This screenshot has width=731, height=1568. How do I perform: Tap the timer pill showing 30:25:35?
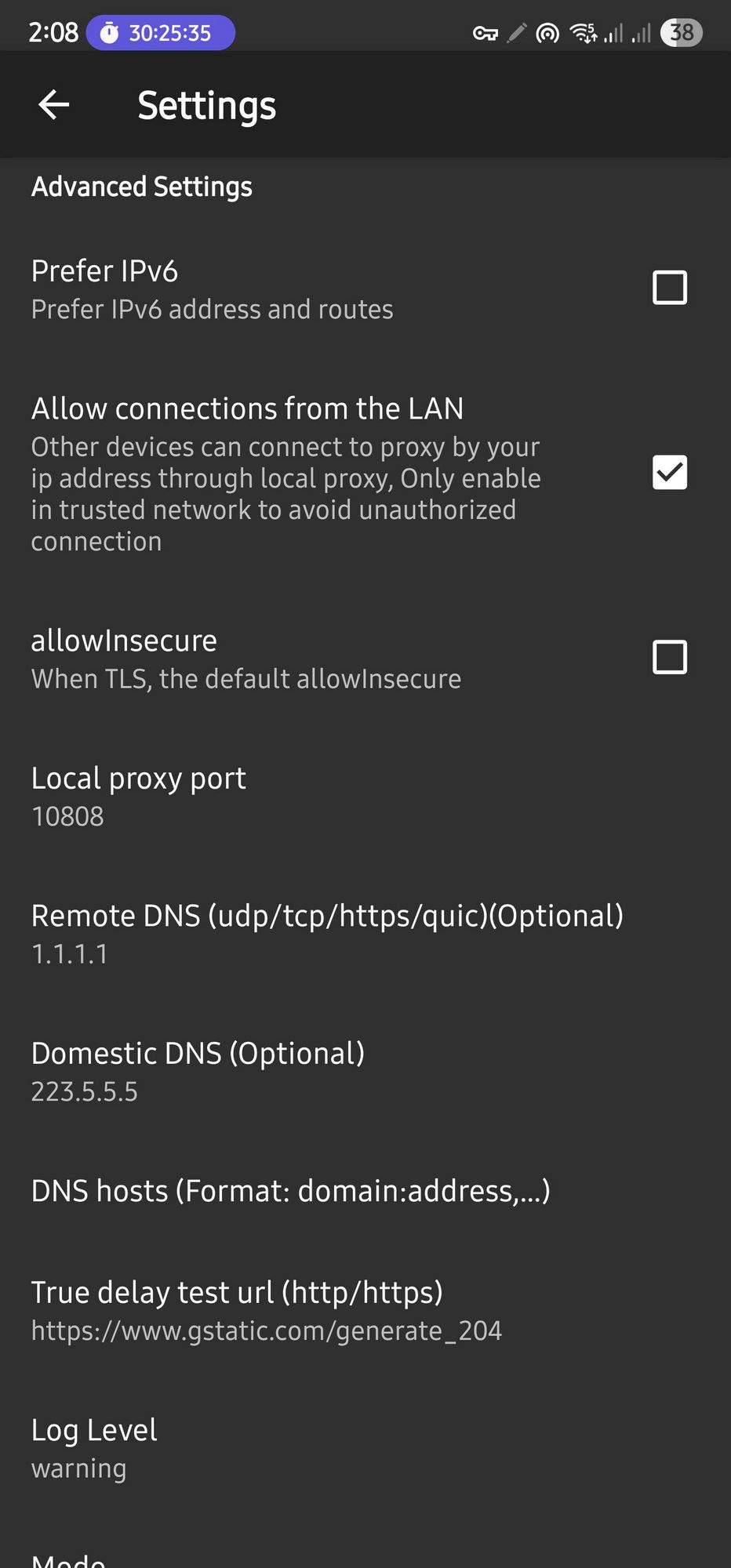(161, 33)
